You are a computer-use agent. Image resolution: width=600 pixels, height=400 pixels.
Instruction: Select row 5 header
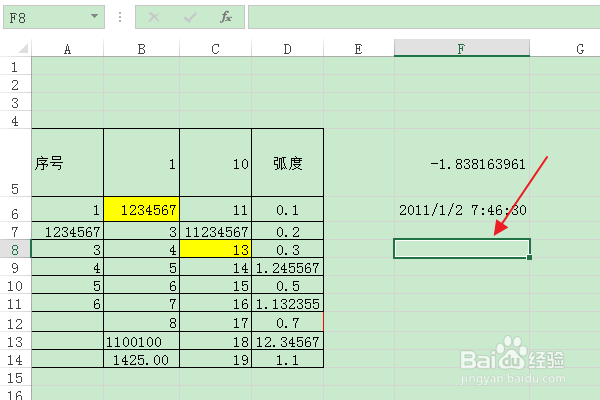pyautogui.click(x=15, y=163)
